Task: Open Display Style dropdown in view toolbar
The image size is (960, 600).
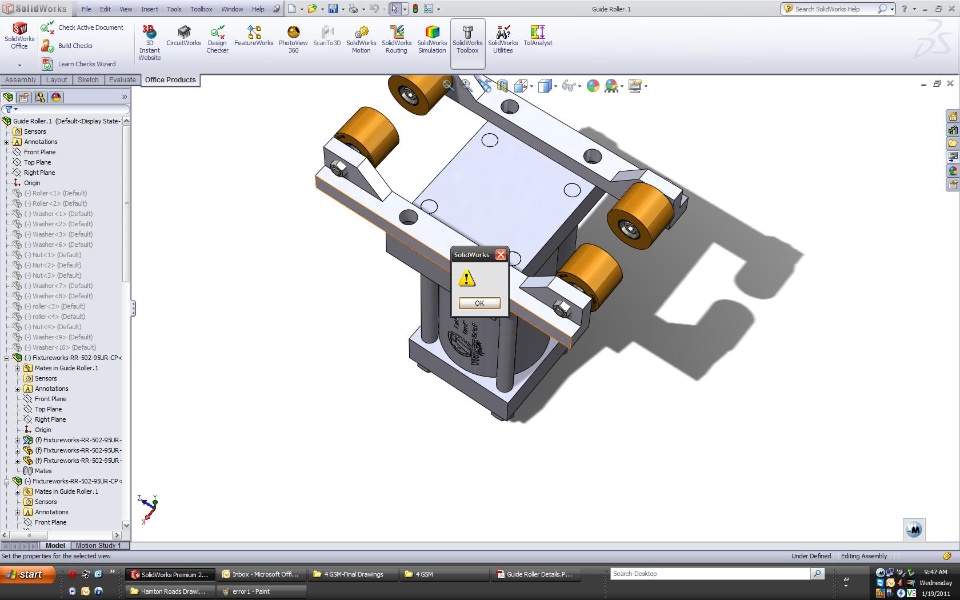Action: [555, 86]
